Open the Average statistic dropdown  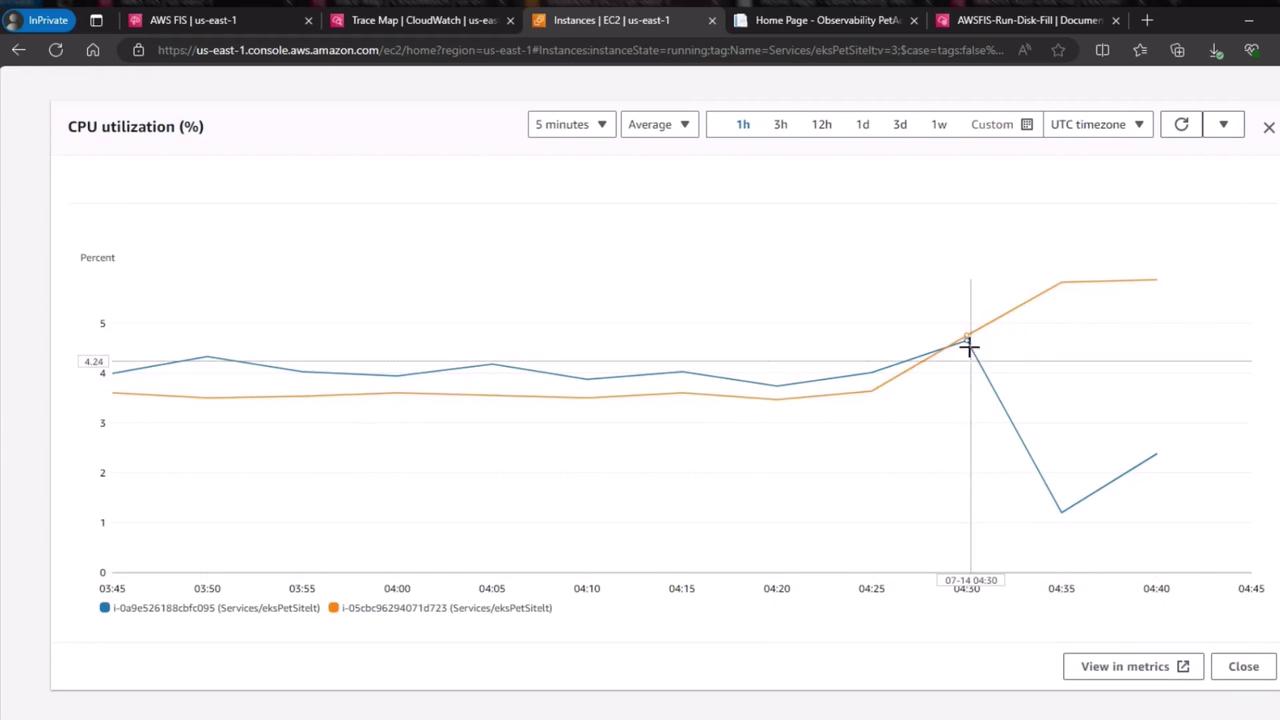660,125
